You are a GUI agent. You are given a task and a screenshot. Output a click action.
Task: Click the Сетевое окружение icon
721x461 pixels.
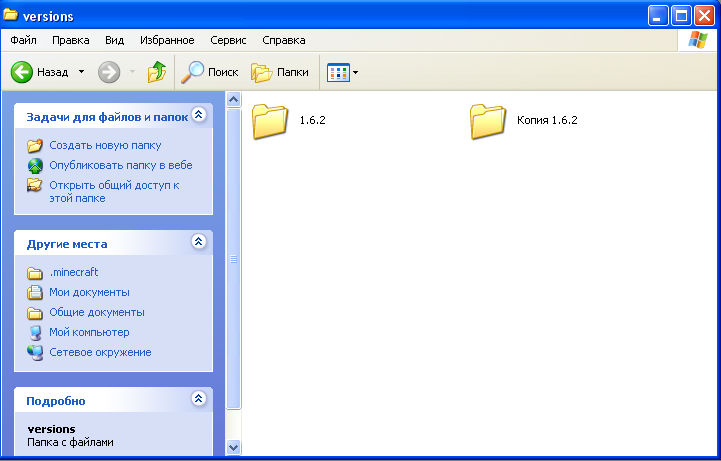tap(35, 353)
